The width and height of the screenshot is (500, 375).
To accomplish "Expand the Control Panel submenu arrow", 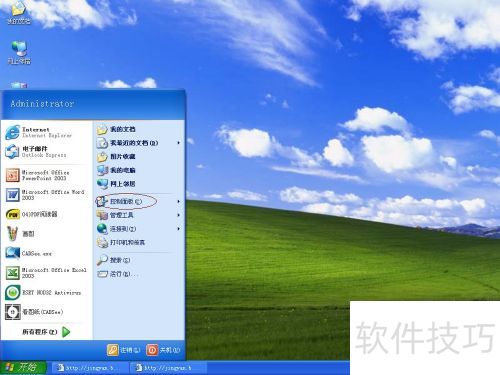I will coord(179,202).
